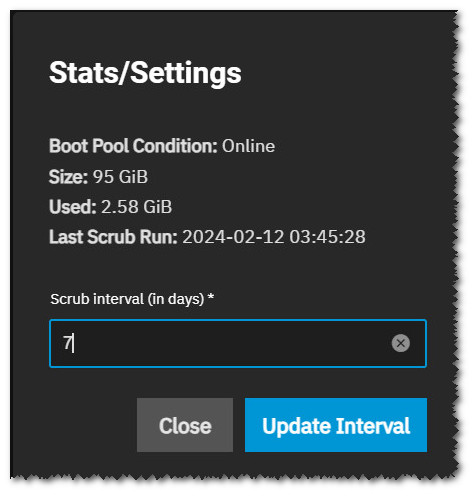Screen dimensions: 476x497
Task: Close the Stats/Settings dialog
Action: point(185,425)
